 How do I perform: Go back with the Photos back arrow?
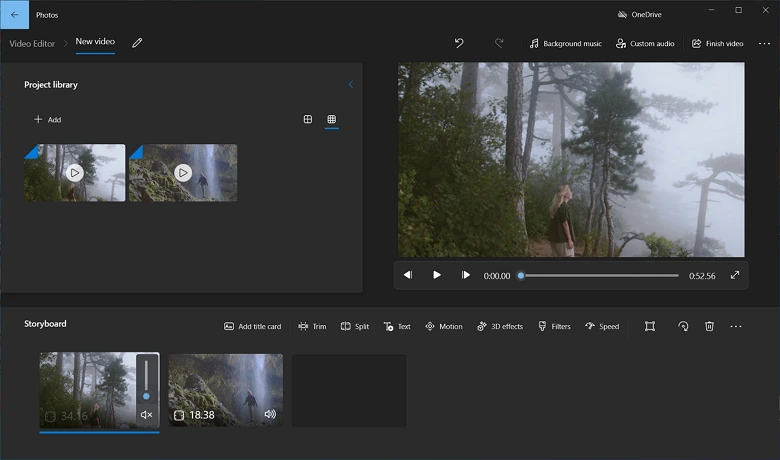[14, 14]
